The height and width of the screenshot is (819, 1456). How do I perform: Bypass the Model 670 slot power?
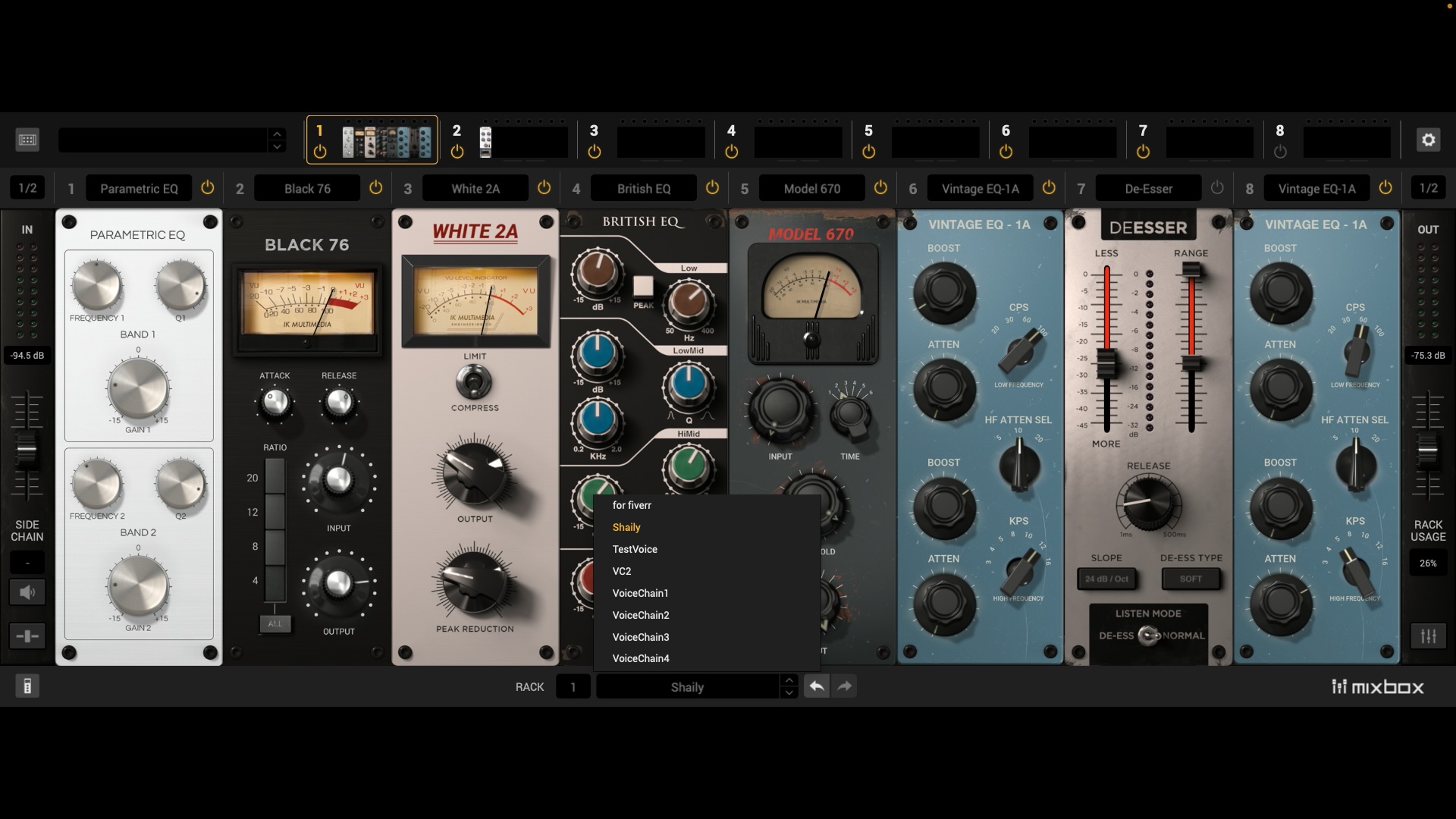click(880, 187)
